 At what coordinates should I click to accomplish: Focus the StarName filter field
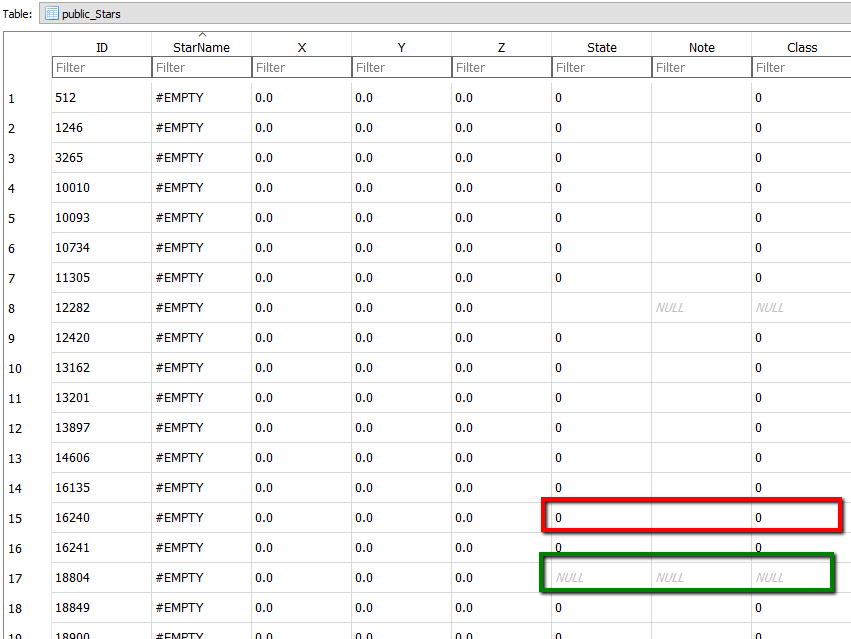tap(201, 67)
